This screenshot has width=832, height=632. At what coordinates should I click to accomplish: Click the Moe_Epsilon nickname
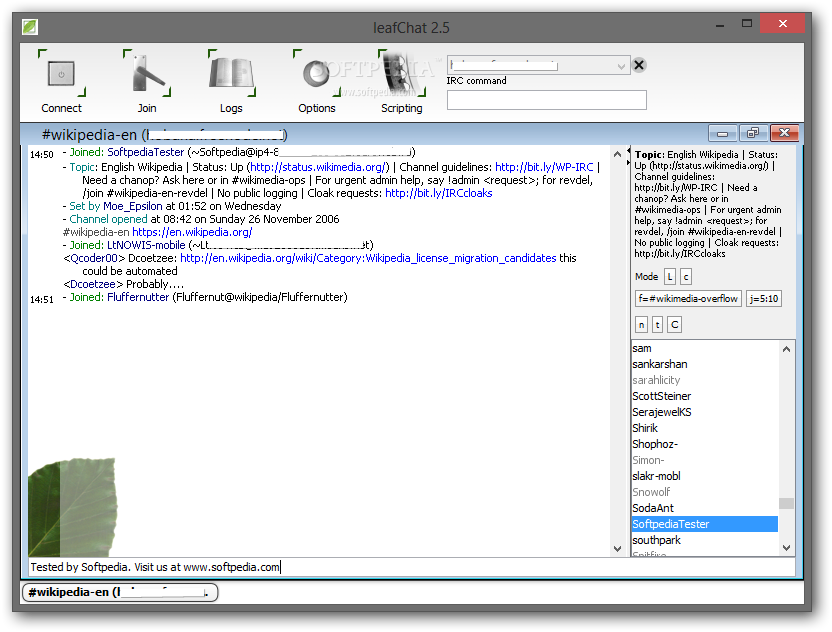(x=133, y=206)
